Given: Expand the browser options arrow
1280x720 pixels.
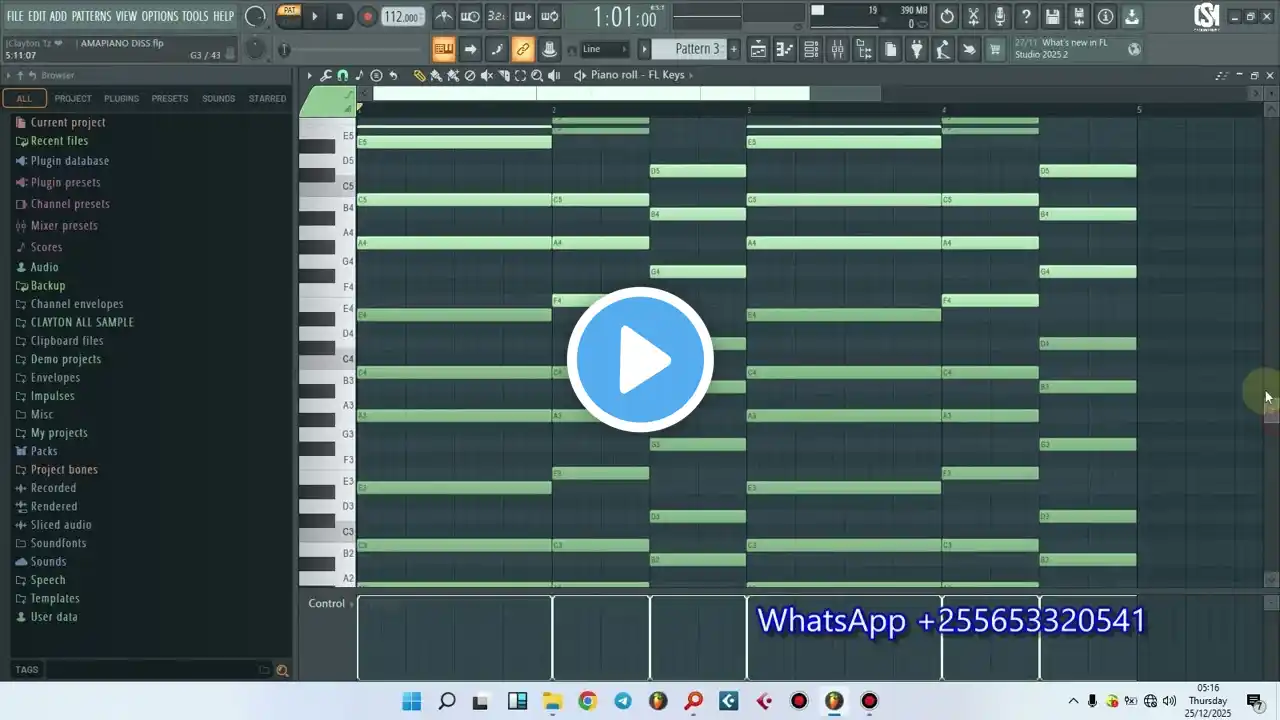Looking at the screenshot, I should pyautogui.click(x=9, y=76).
